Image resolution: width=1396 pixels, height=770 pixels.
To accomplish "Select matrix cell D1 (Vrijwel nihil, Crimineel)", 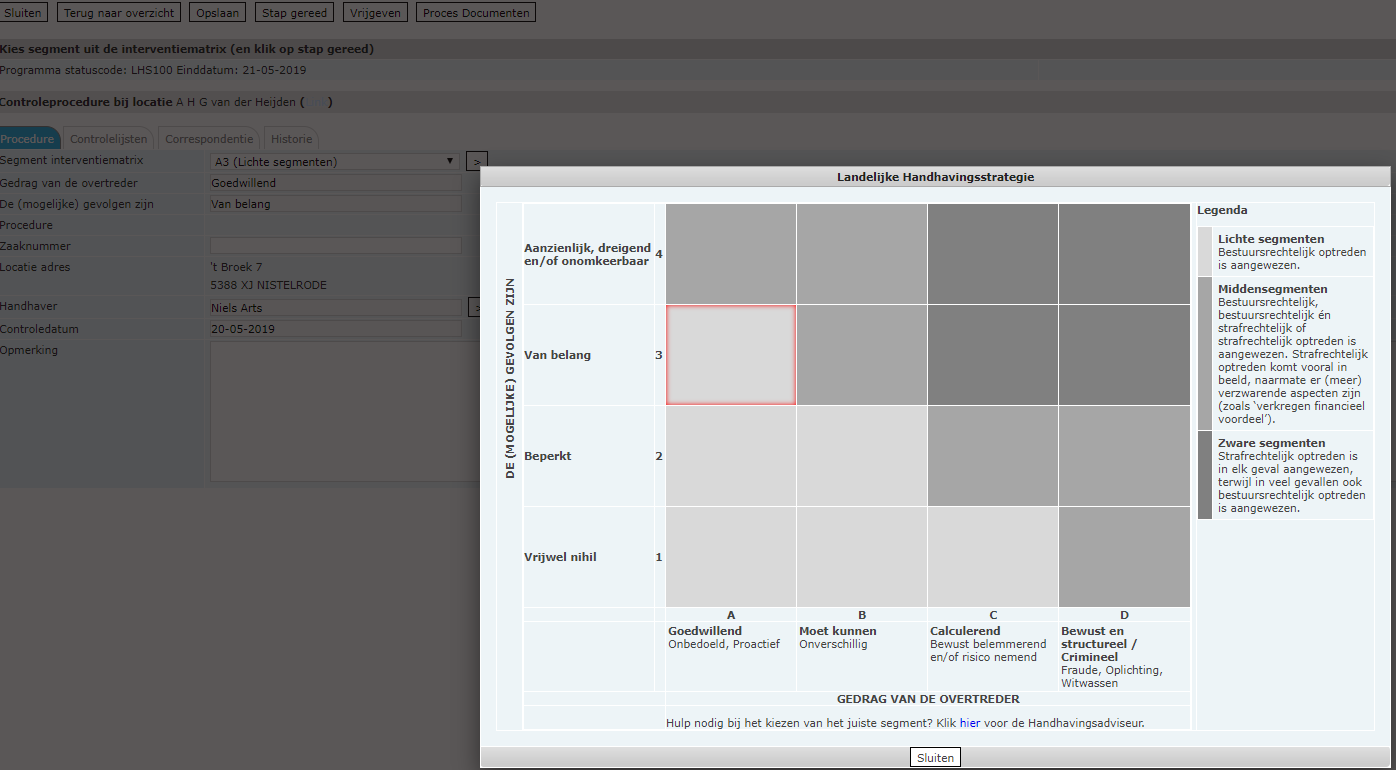I will click(x=1124, y=557).
